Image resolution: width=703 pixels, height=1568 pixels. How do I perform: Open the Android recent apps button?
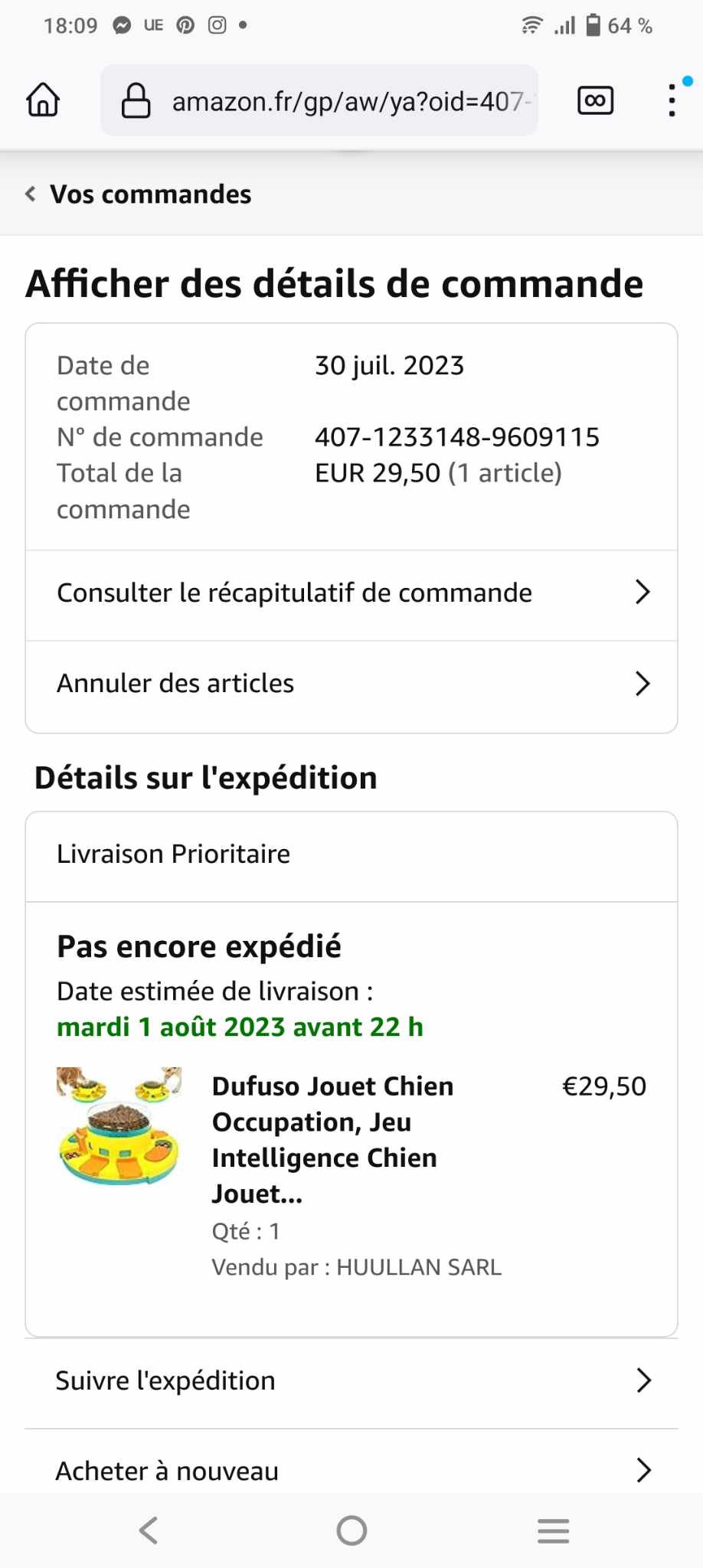pyautogui.click(x=553, y=1530)
